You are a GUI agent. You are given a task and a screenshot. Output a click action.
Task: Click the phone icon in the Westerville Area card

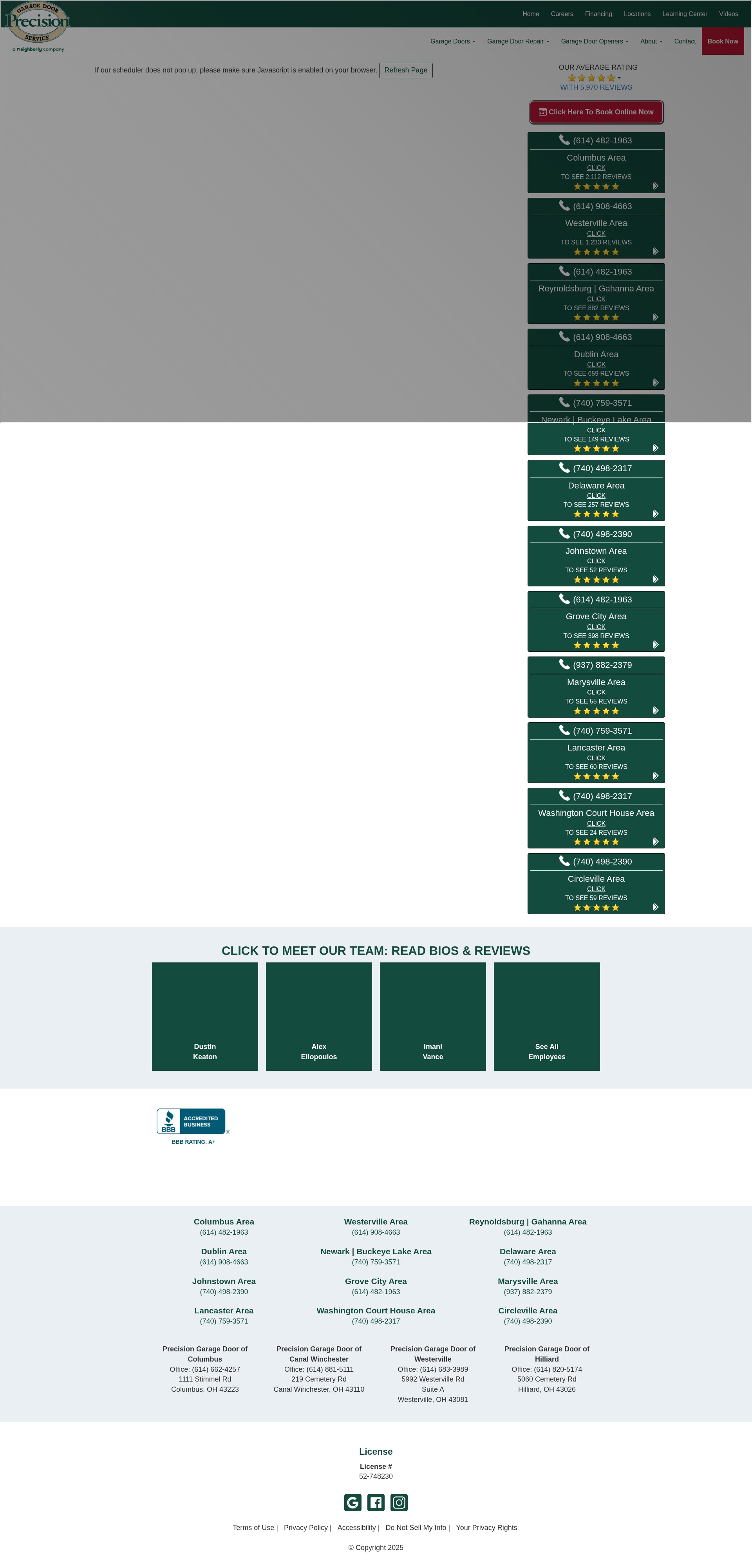[x=564, y=206]
